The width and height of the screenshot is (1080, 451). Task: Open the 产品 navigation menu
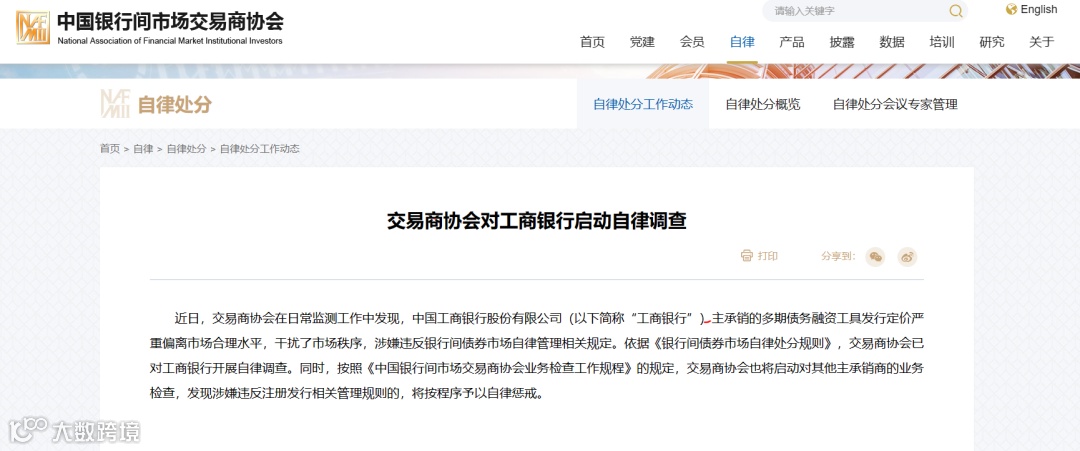click(792, 42)
